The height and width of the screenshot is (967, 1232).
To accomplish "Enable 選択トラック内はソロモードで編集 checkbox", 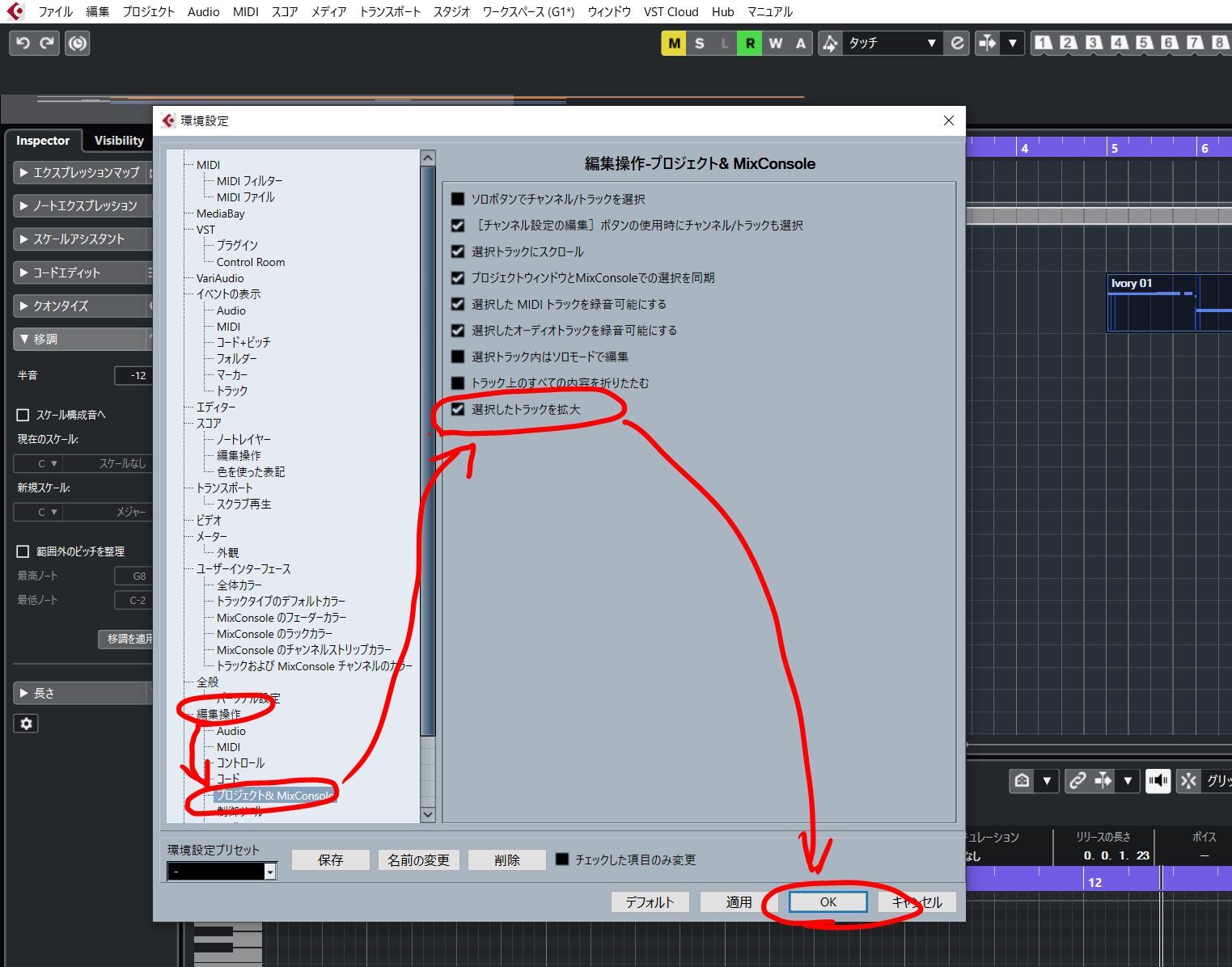I will coord(458,357).
